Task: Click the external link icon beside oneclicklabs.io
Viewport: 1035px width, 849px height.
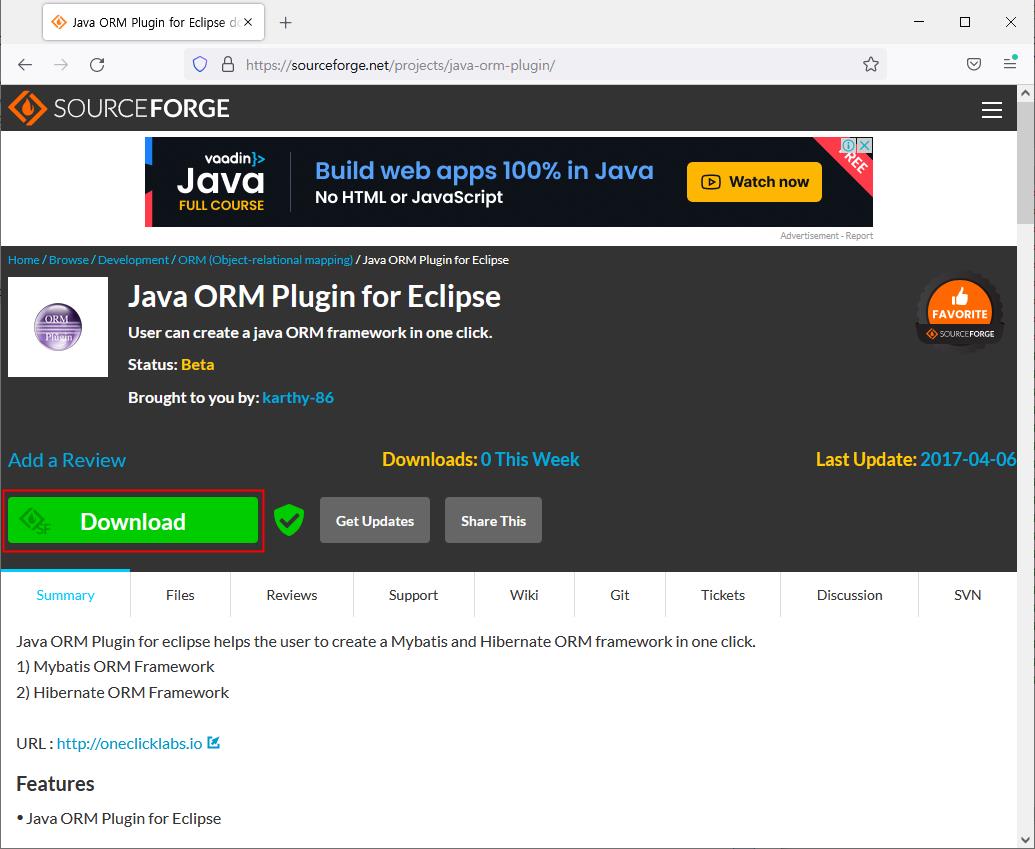Action: coord(213,743)
